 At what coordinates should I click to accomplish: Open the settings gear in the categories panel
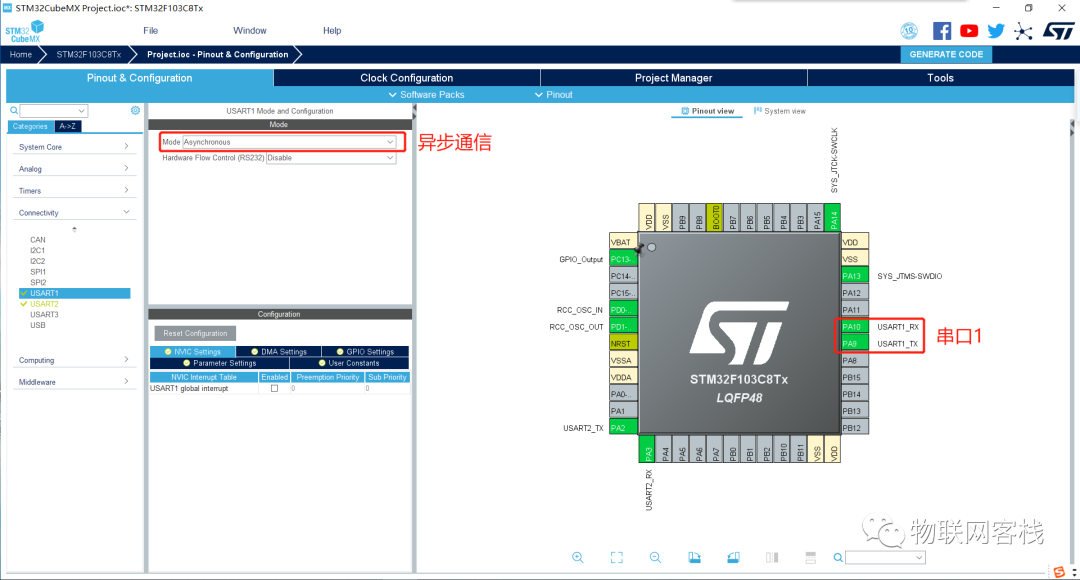pos(135,110)
